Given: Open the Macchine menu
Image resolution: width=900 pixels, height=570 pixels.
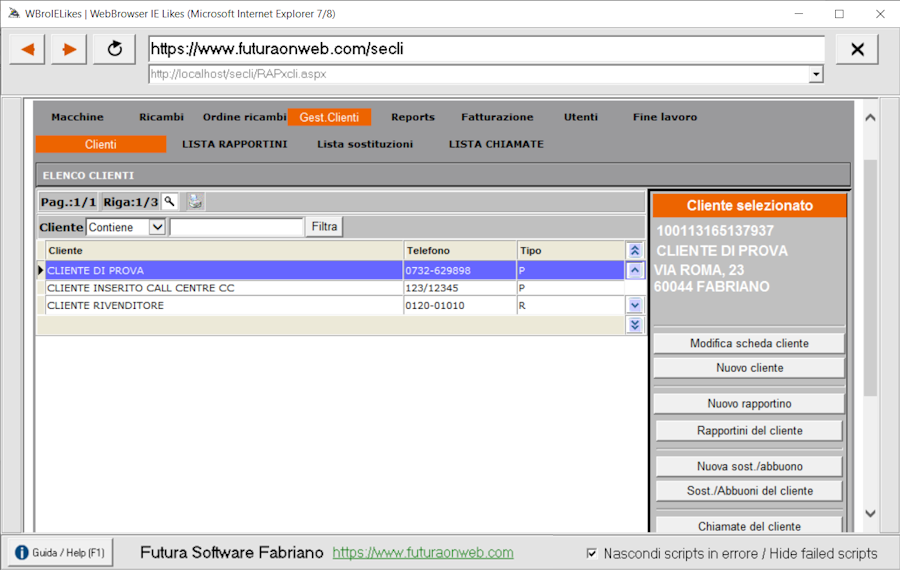Looking at the screenshot, I should (x=77, y=117).
